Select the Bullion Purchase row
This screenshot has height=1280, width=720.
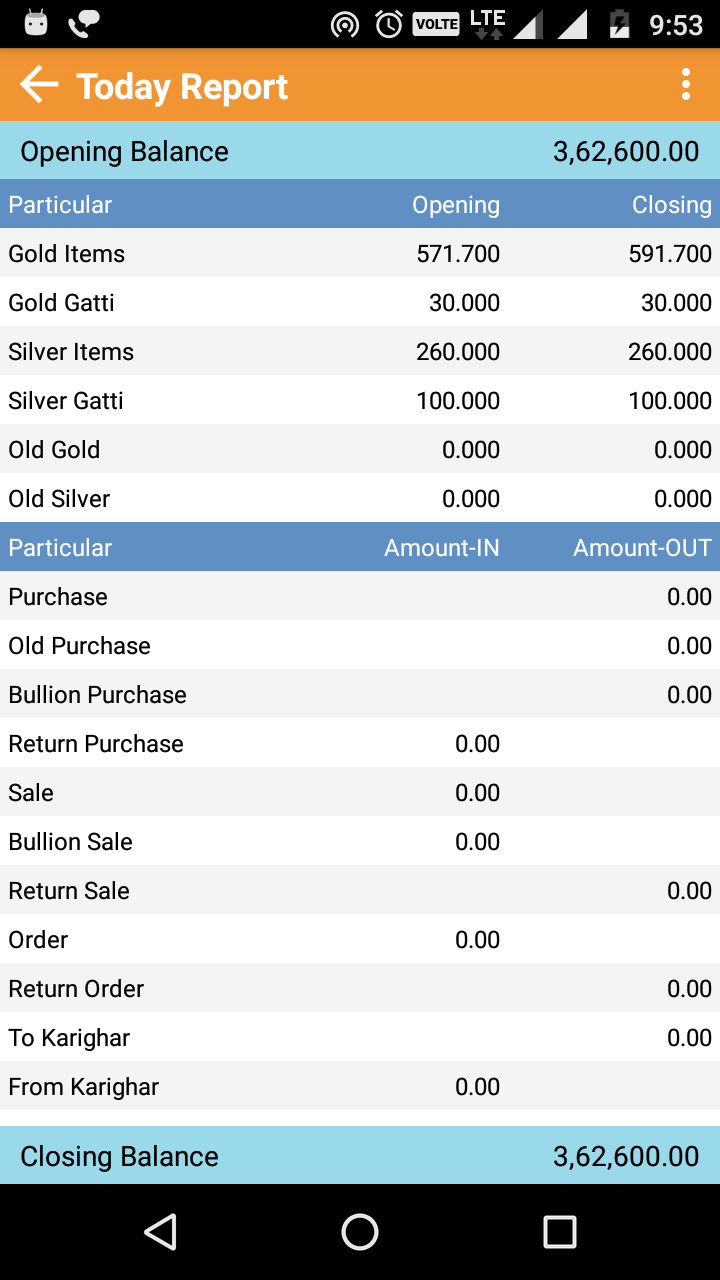[x=360, y=695]
